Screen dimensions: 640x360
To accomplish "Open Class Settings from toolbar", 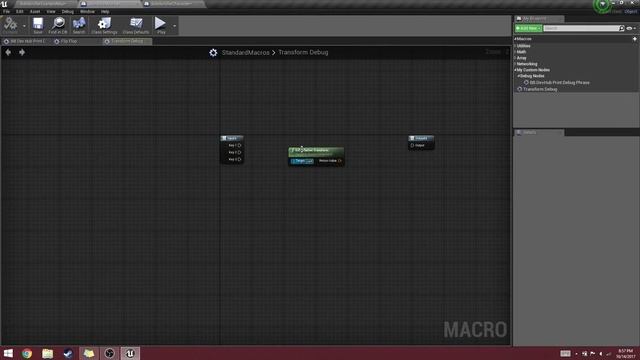I will point(104,25).
